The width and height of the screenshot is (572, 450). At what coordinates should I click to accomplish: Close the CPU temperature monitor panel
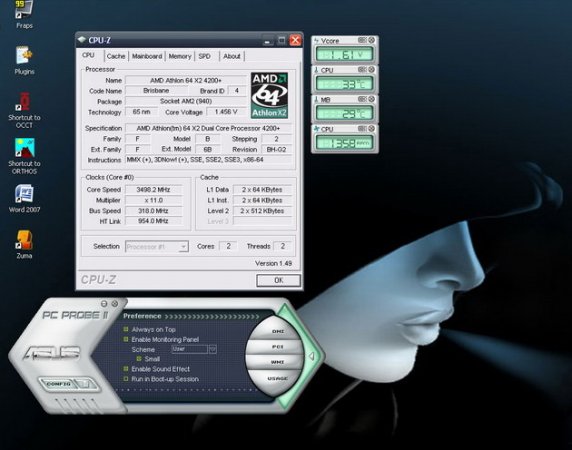[371, 69]
